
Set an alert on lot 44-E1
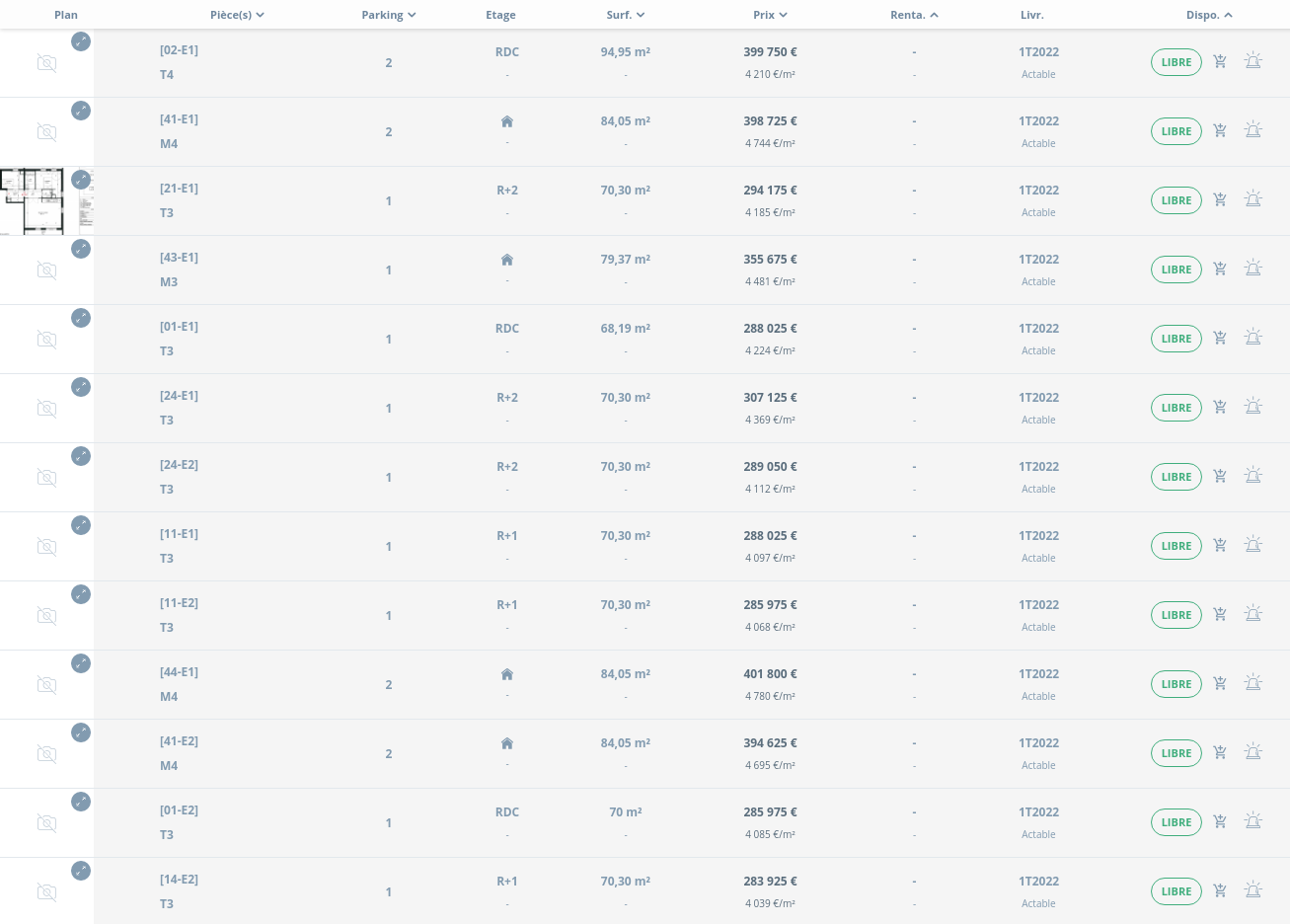pyautogui.click(x=1253, y=684)
